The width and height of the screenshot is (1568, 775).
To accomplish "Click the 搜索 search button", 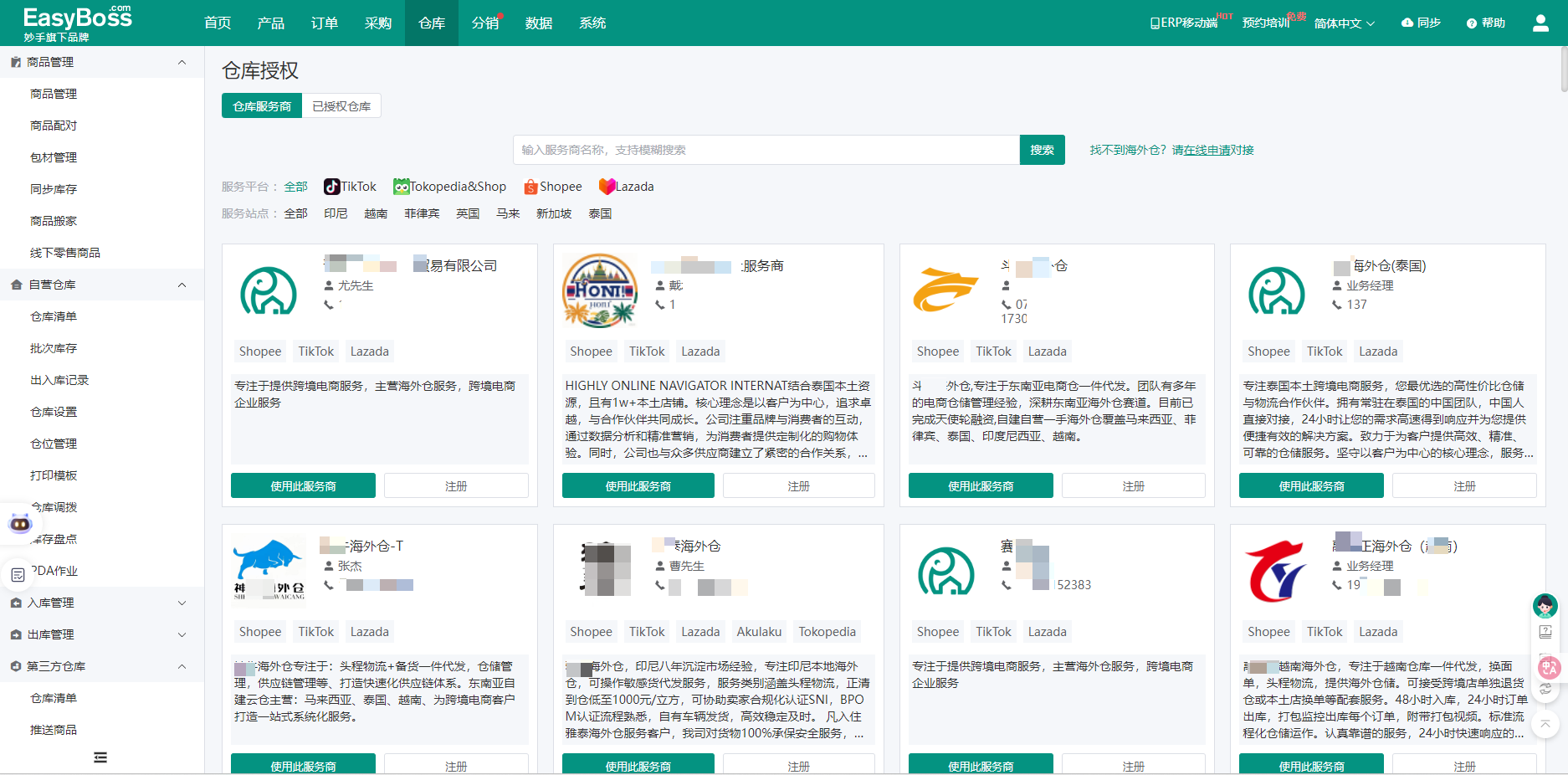I will point(1042,150).
